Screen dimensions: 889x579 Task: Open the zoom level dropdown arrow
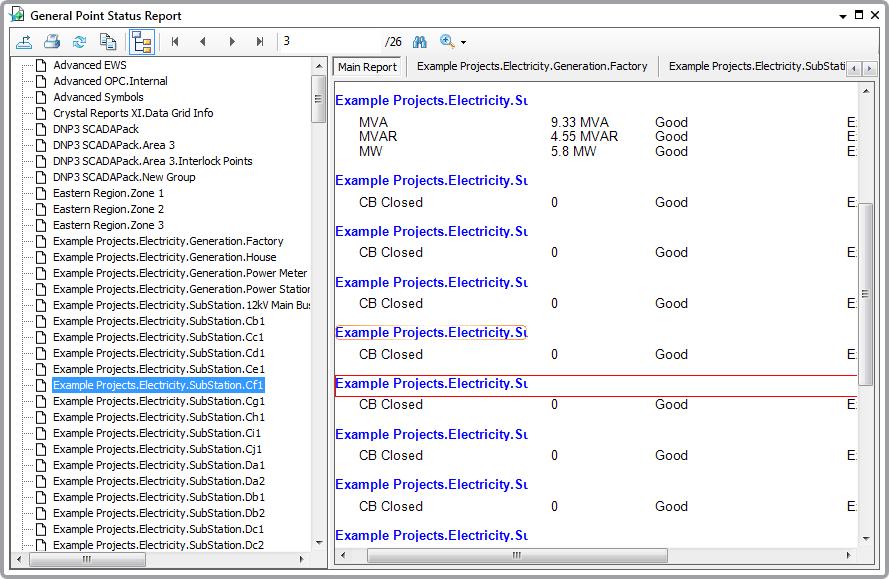[x=463, y=43]
